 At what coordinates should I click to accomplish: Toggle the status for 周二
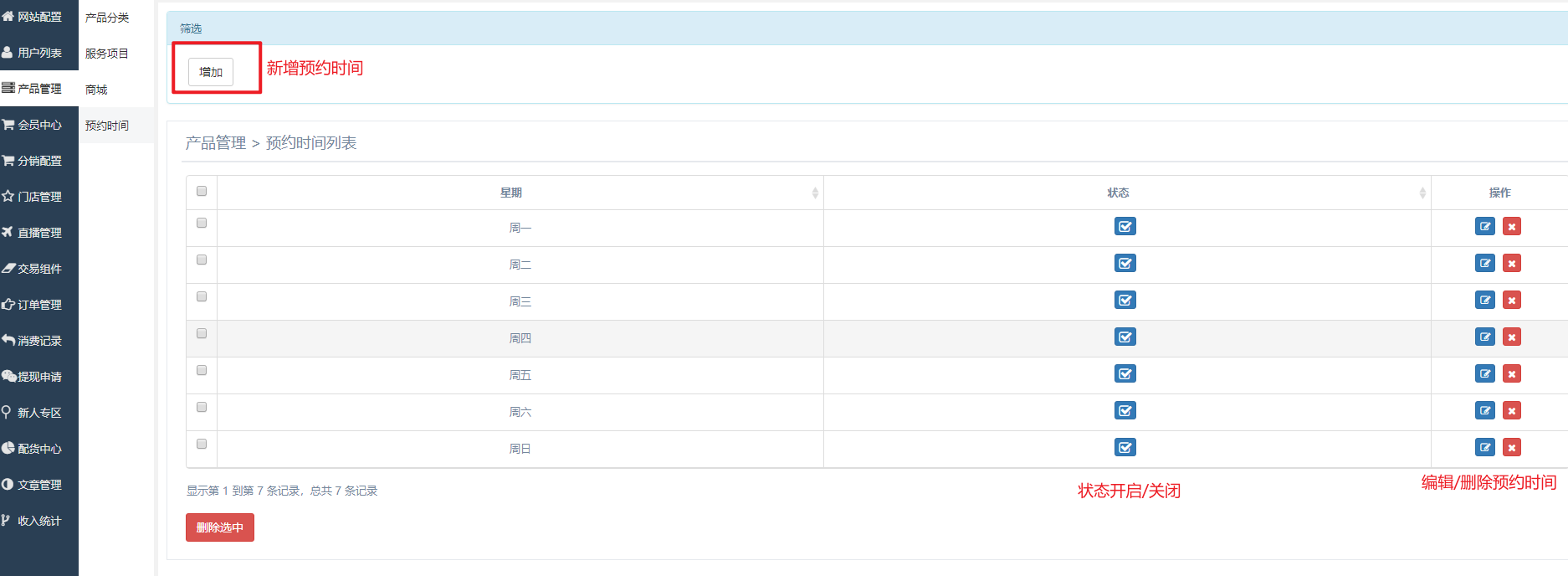pyautogui.click(x=1125, y=263)
